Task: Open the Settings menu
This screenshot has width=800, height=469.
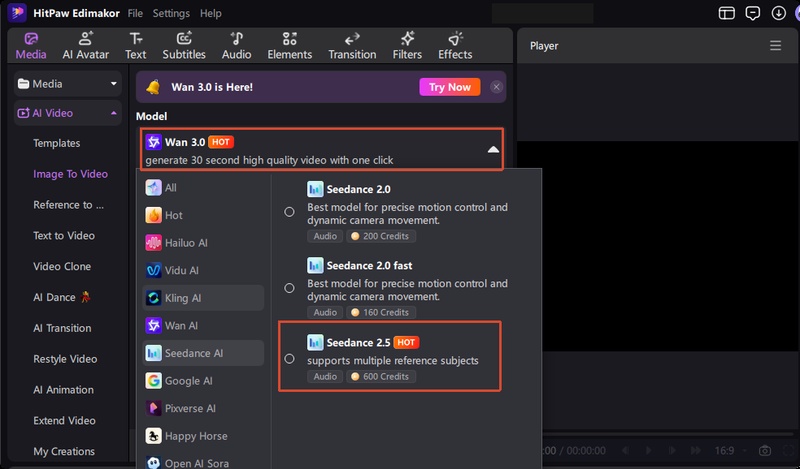Action: click(171, 13)
